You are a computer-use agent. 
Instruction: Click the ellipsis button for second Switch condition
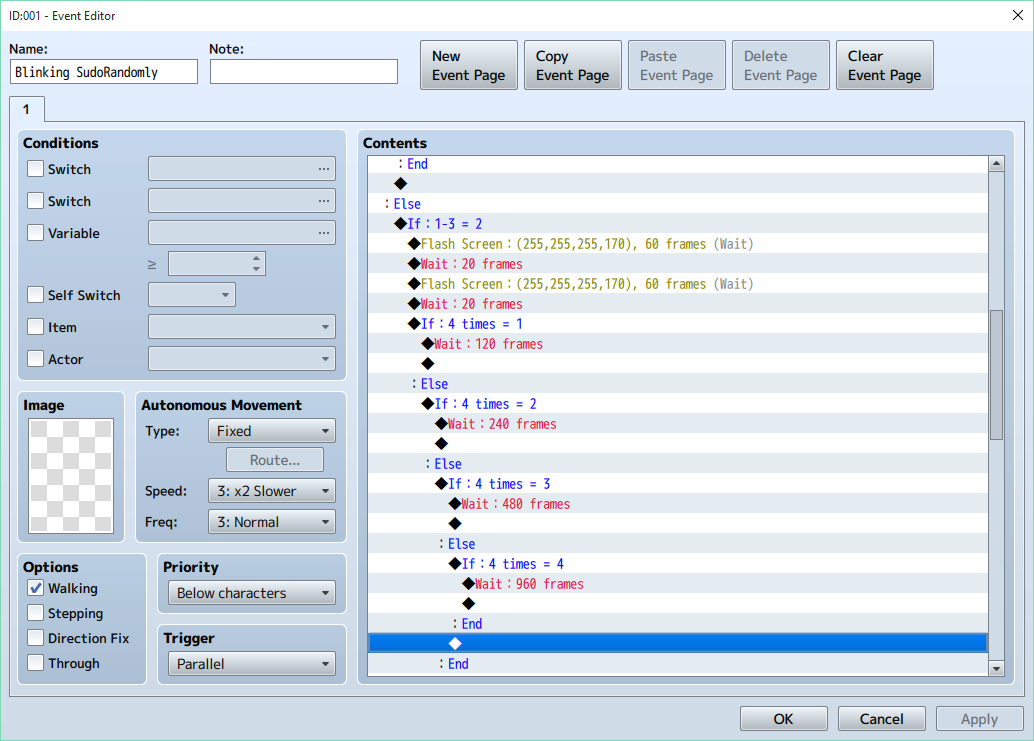[x=323, y=201]
